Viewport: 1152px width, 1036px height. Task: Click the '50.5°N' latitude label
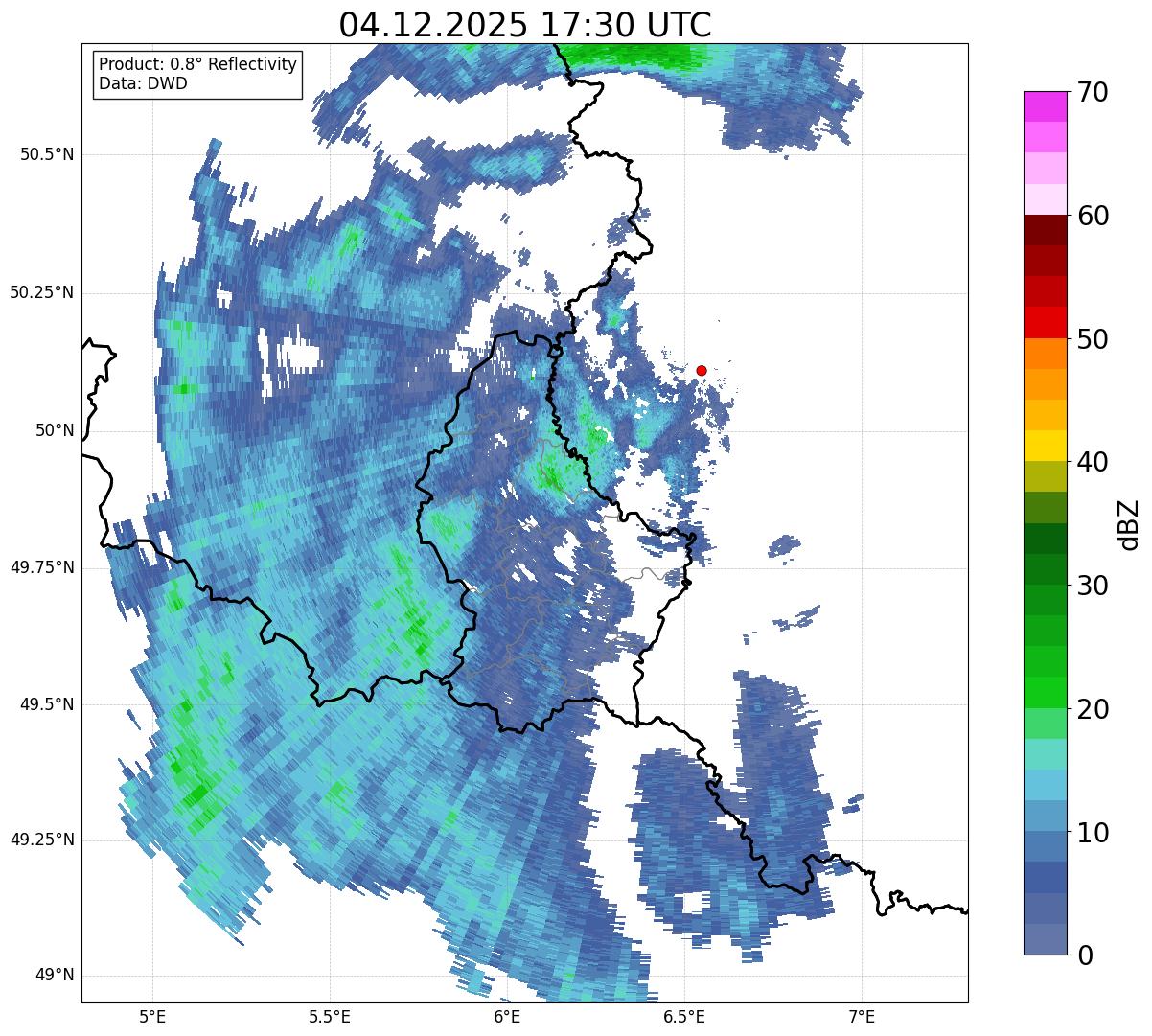click(x=47, y=154)
